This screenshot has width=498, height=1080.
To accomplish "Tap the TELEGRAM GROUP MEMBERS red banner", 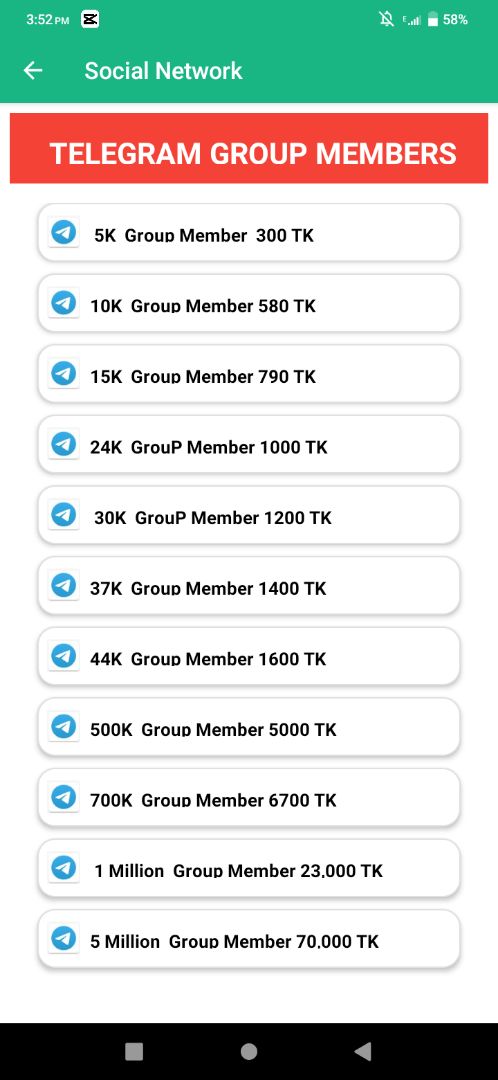I will 249,148.
